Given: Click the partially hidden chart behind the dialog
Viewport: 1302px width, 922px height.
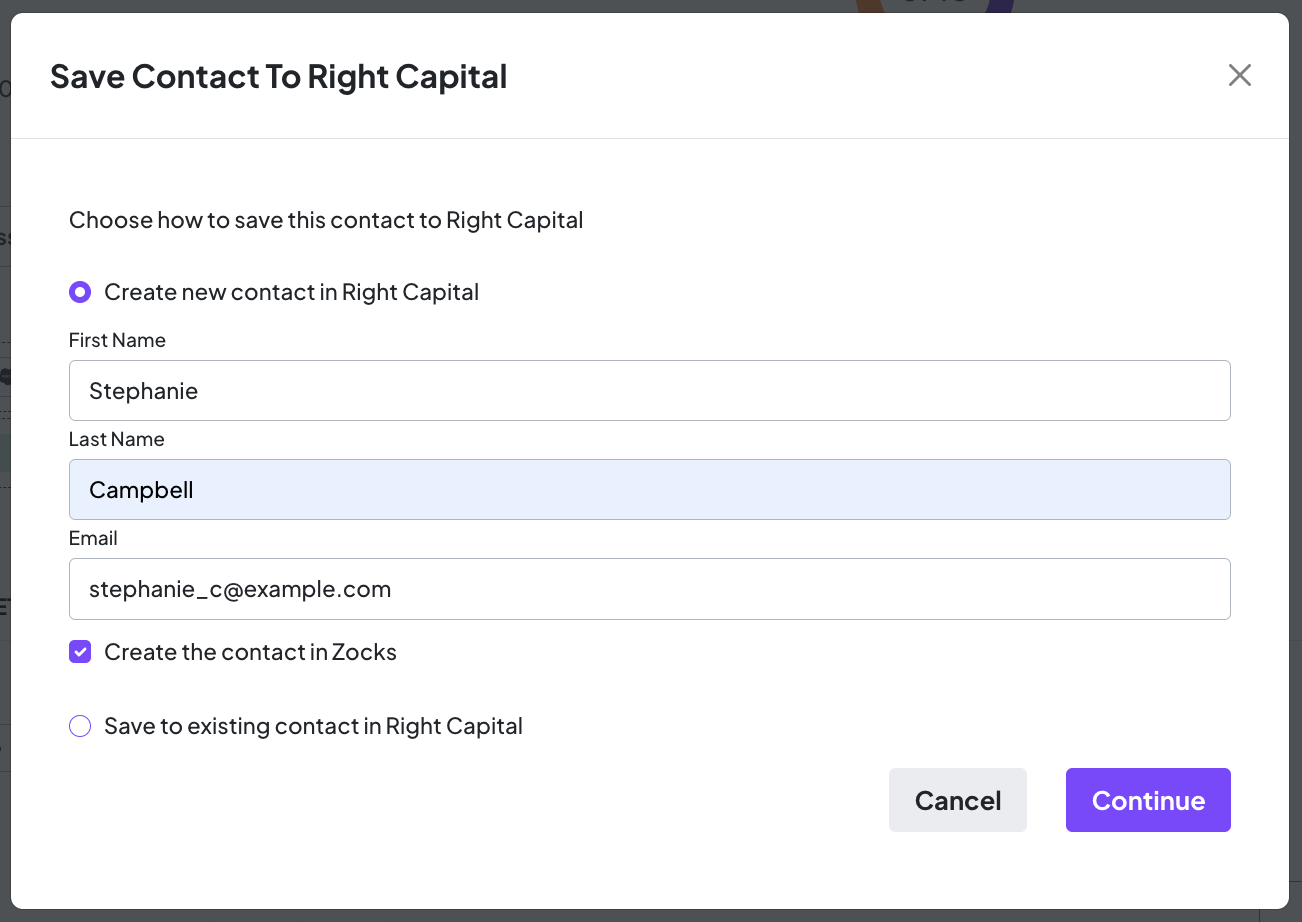Looking at the screenshot, I should 935,6.
